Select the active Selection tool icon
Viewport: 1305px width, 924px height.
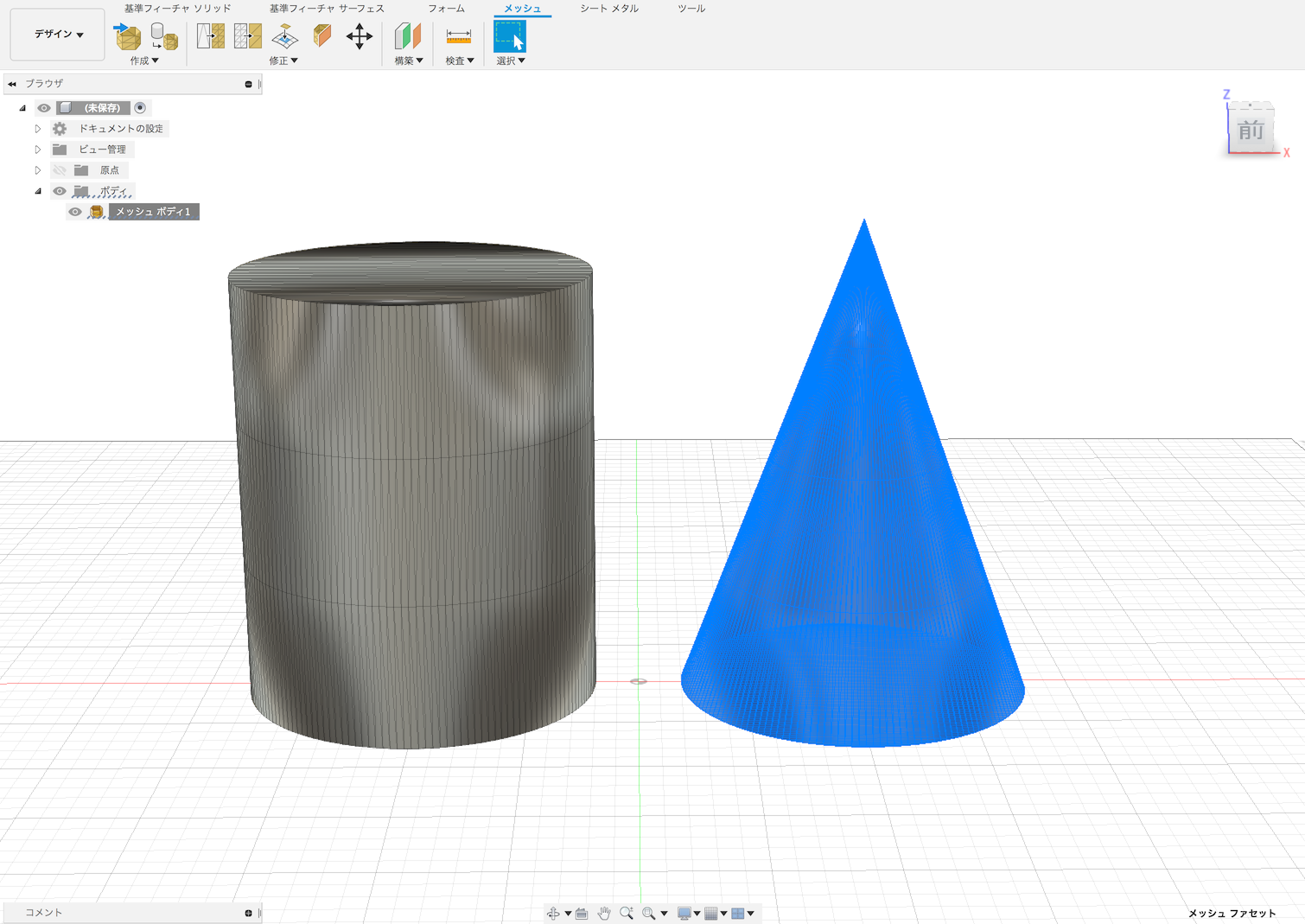[510, 36]
